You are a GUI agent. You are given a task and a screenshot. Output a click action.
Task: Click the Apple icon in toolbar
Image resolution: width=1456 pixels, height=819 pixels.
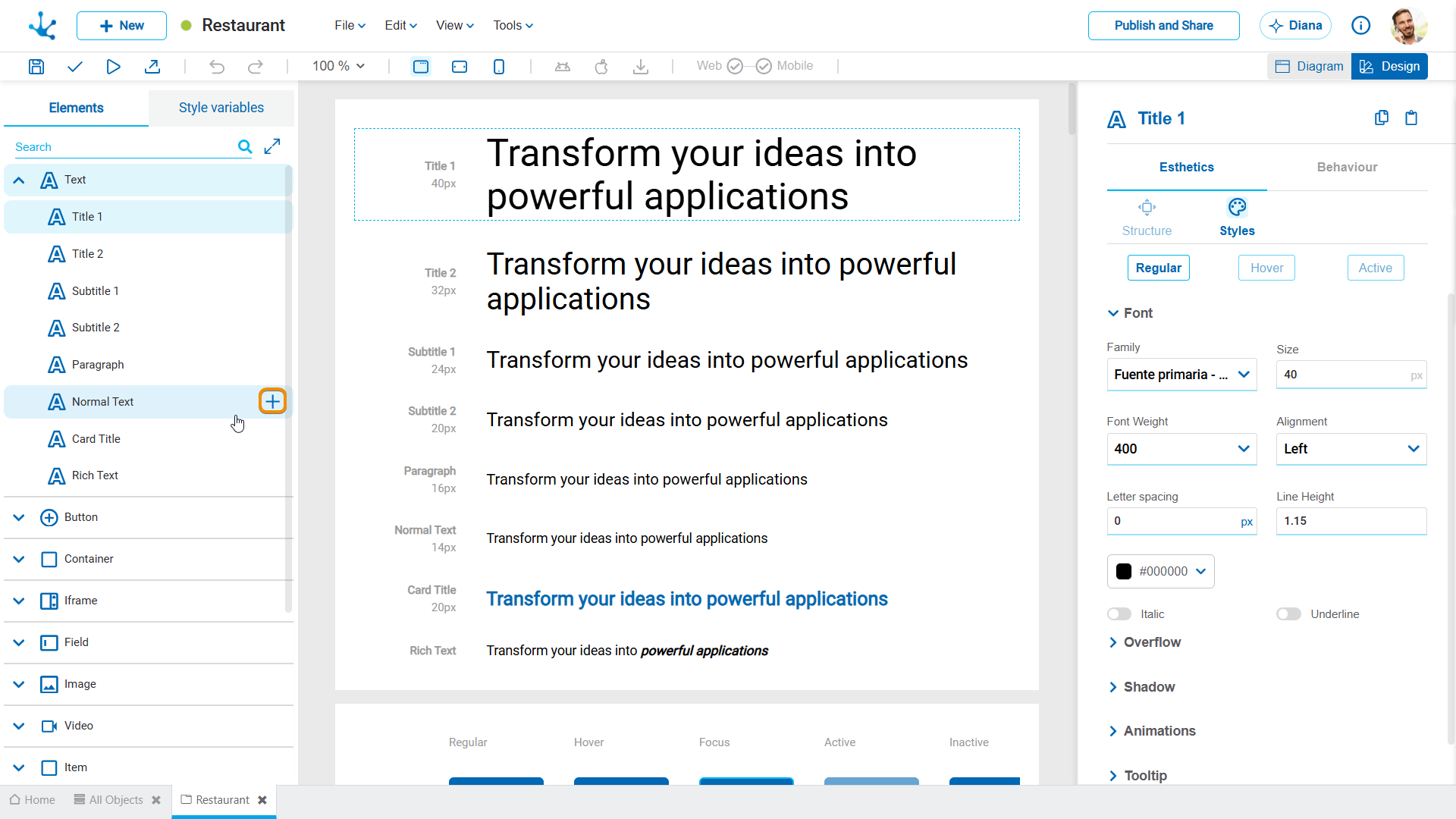pos(601,67)
